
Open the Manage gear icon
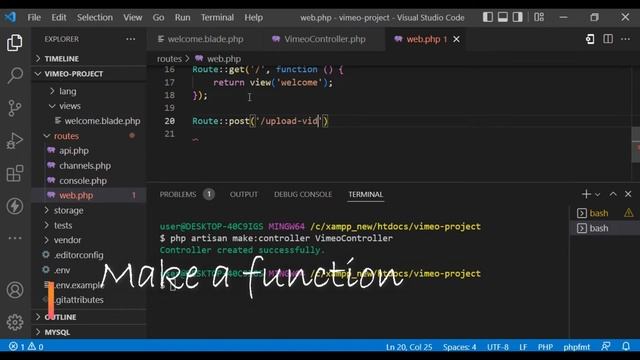15,322
